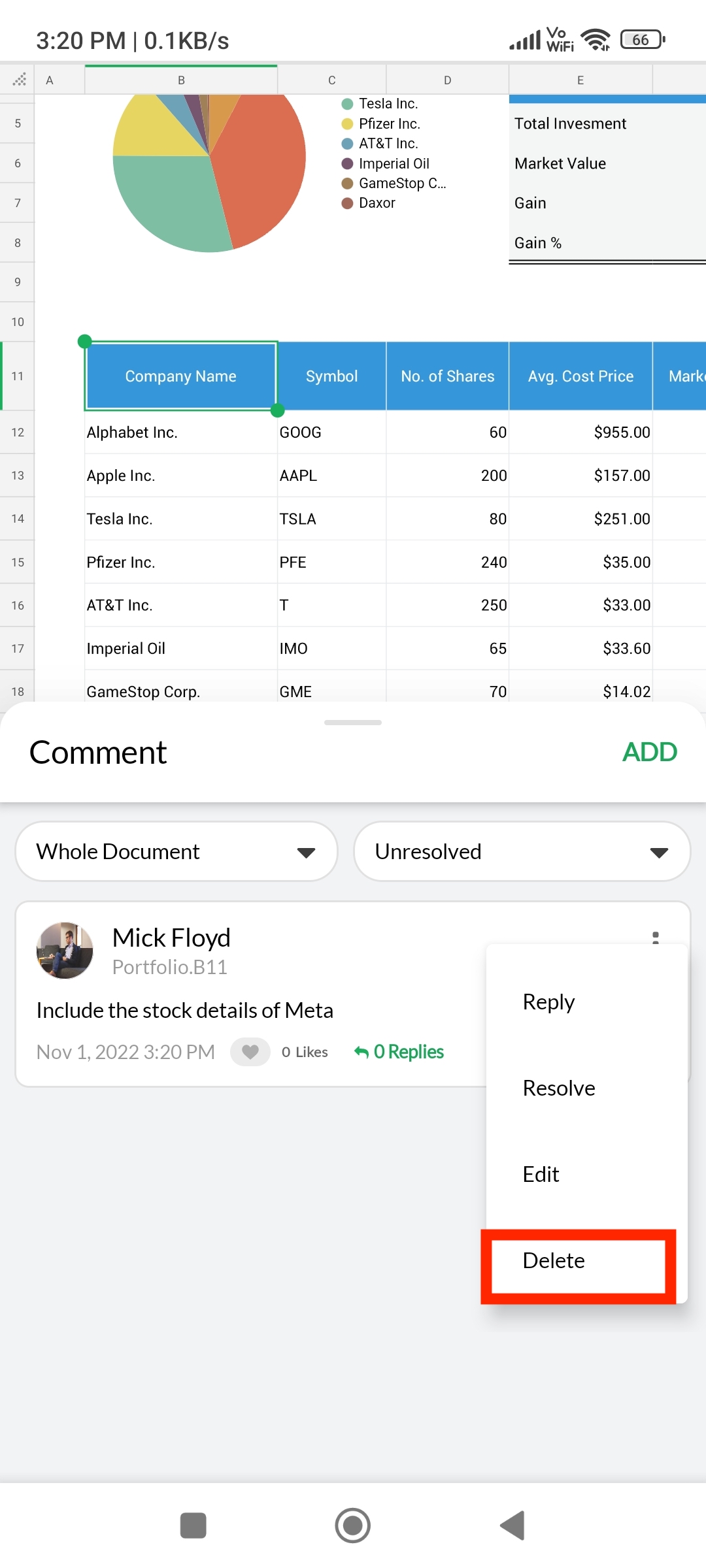This screenshot has height=1568, width=706.
Task: Expand the Whole Document filter dropdown
Action: pos(176,852)
